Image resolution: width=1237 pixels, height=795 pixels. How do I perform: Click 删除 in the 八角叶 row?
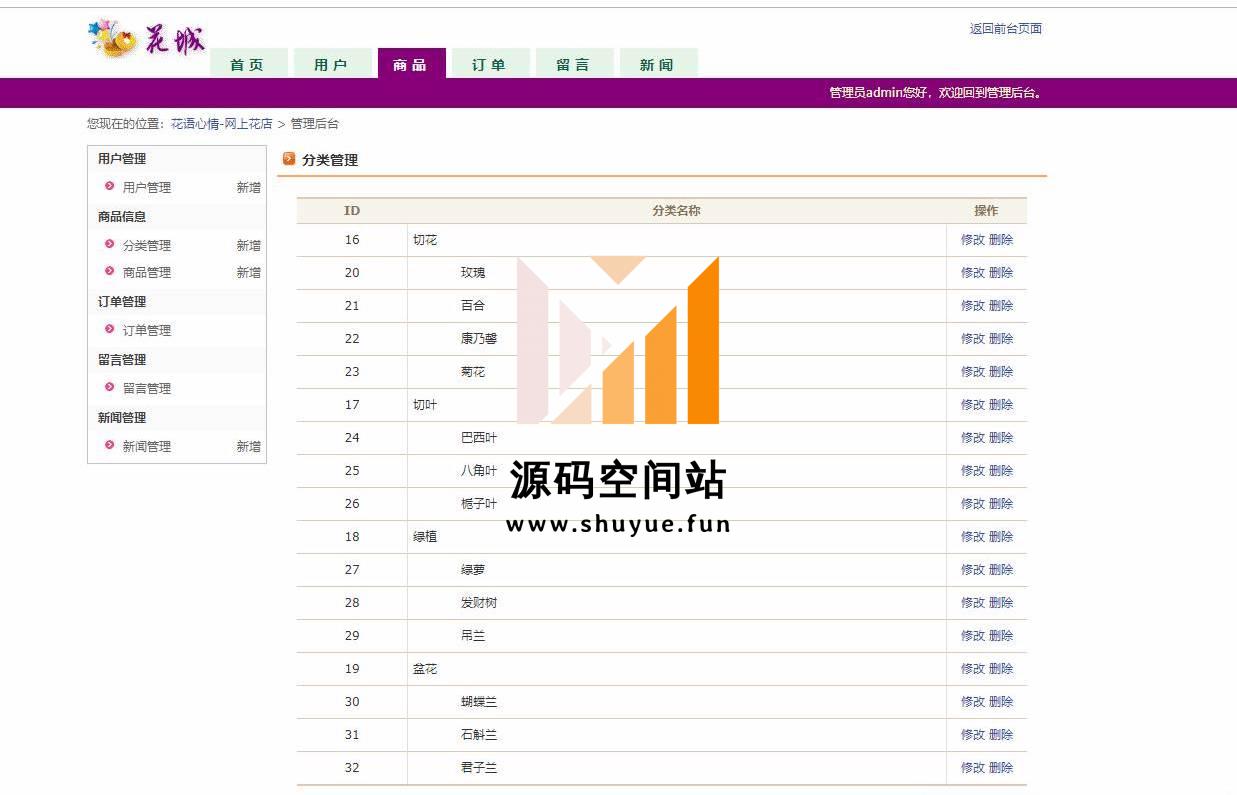pos(1001,471)
